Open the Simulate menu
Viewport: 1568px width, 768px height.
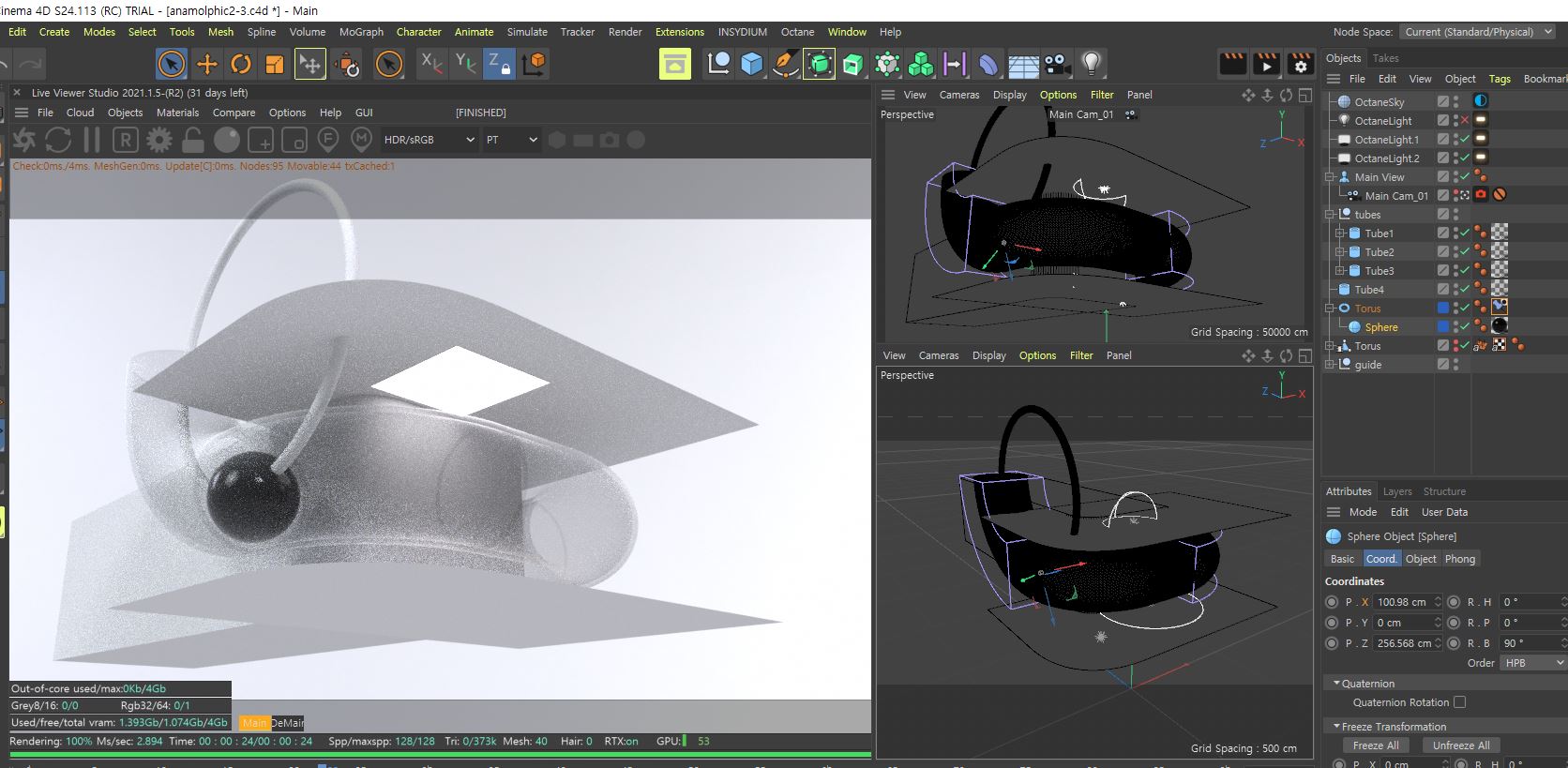click(527, 32)
